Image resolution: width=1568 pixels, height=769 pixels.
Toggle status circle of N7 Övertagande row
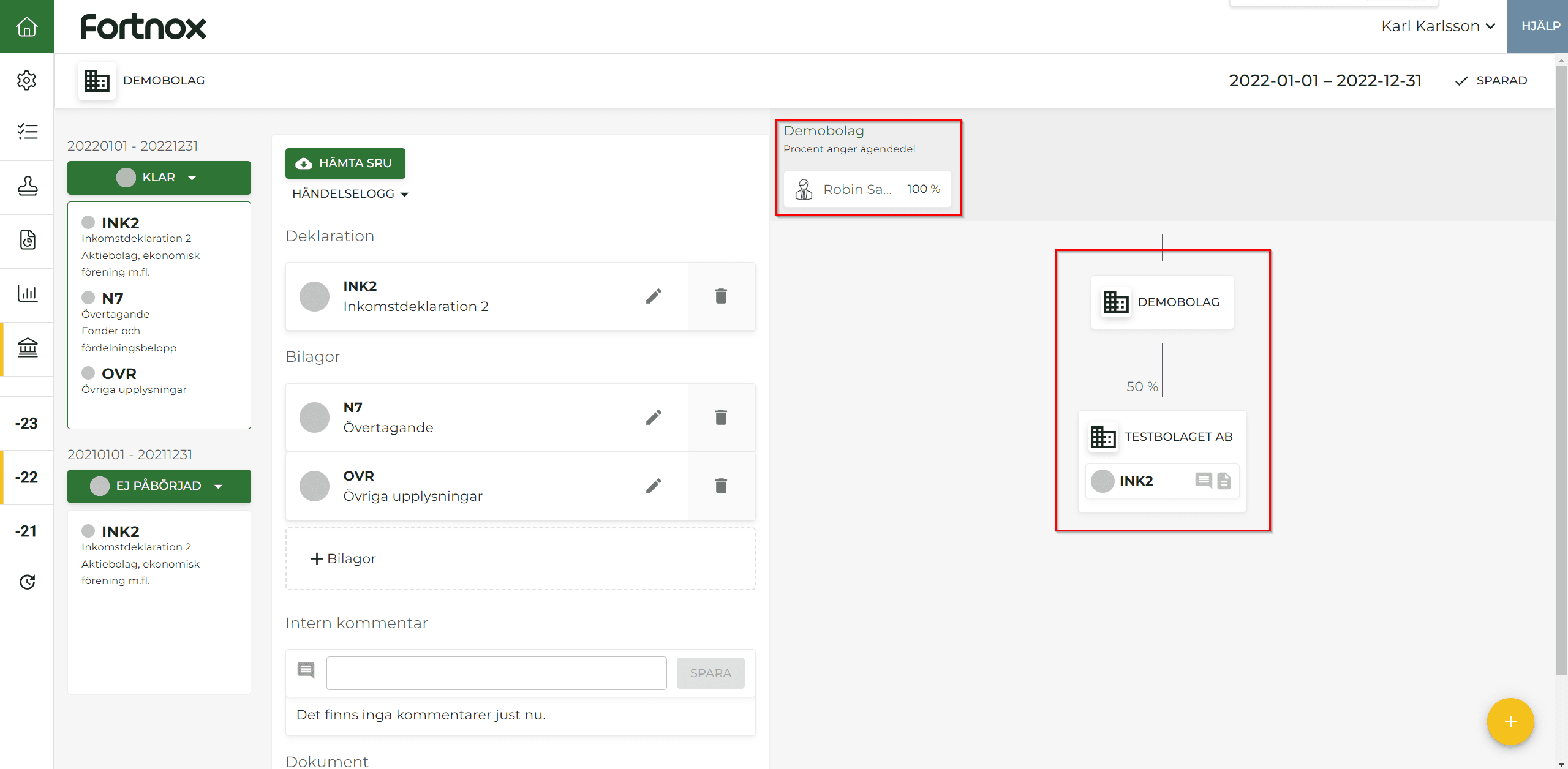(x=314, y=418)
